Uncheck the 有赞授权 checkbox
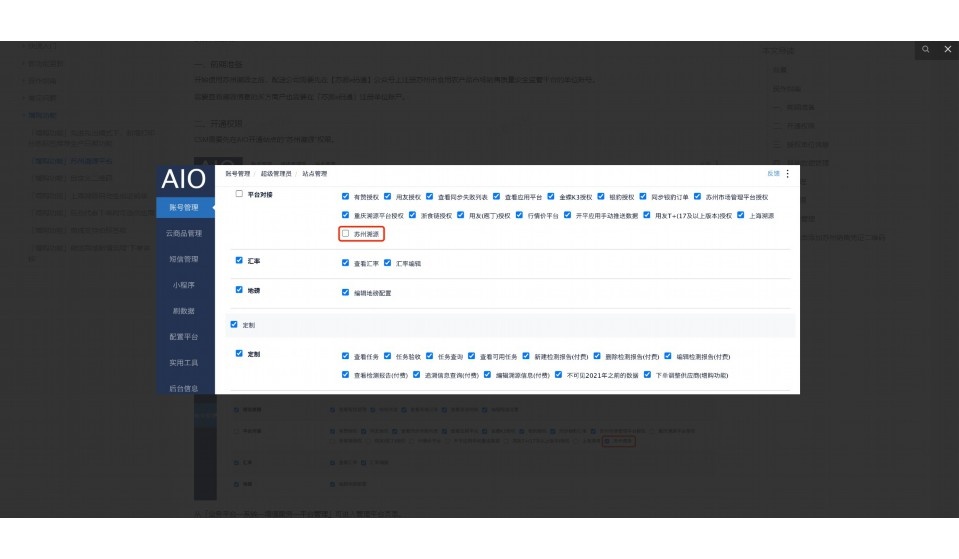The image size is (959, 559). click(x=346, y=197)
